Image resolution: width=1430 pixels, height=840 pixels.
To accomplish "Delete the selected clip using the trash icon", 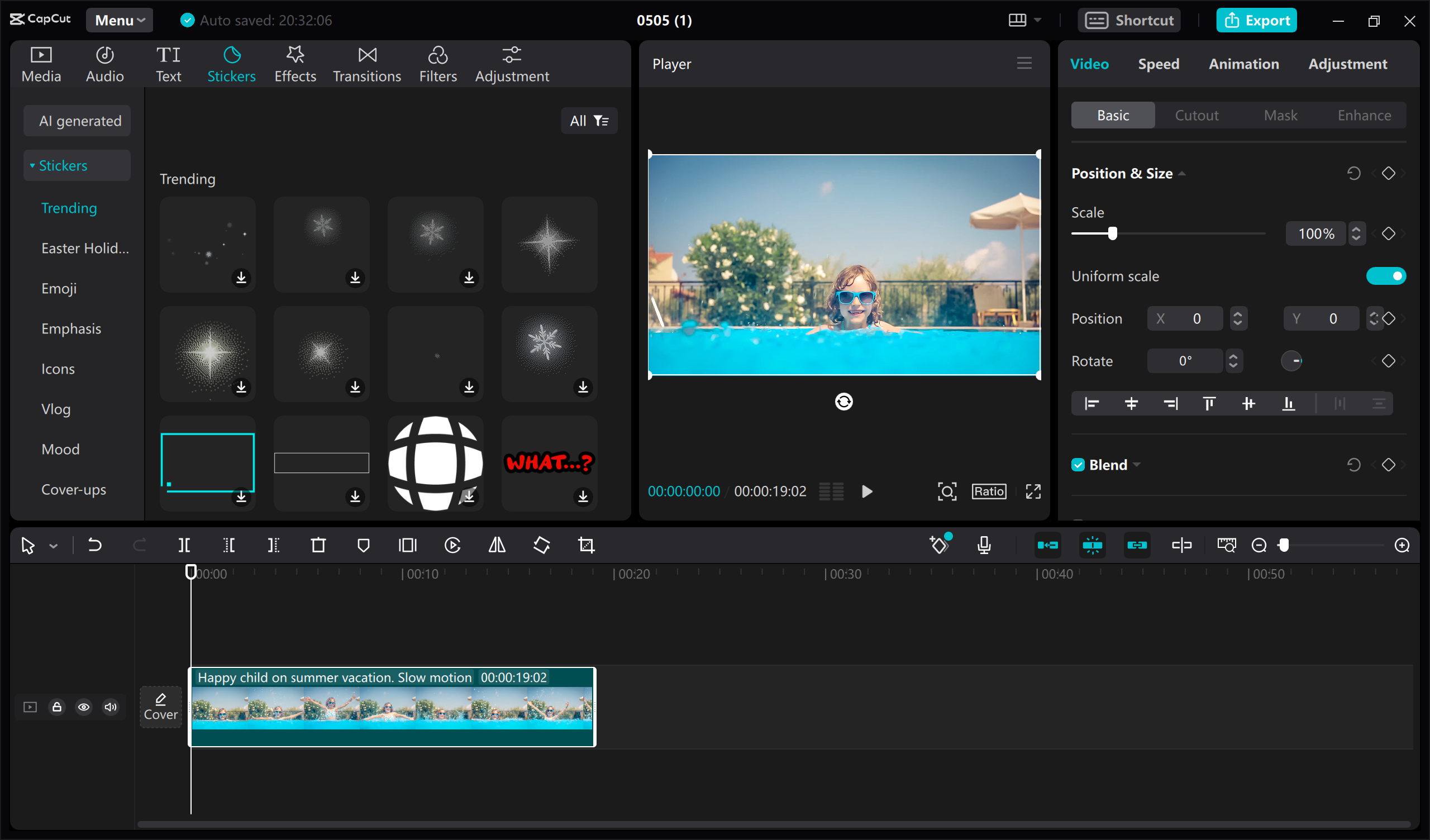I will 318,545.
